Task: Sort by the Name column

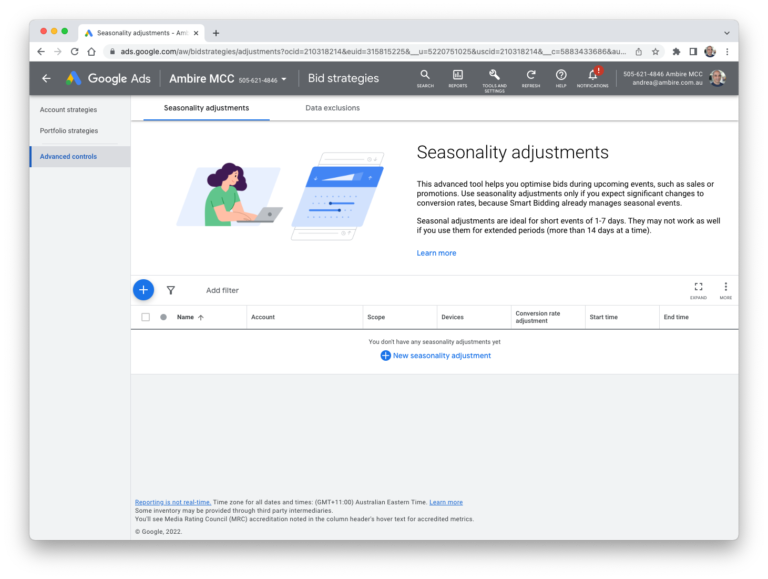Action: point(190,317)
